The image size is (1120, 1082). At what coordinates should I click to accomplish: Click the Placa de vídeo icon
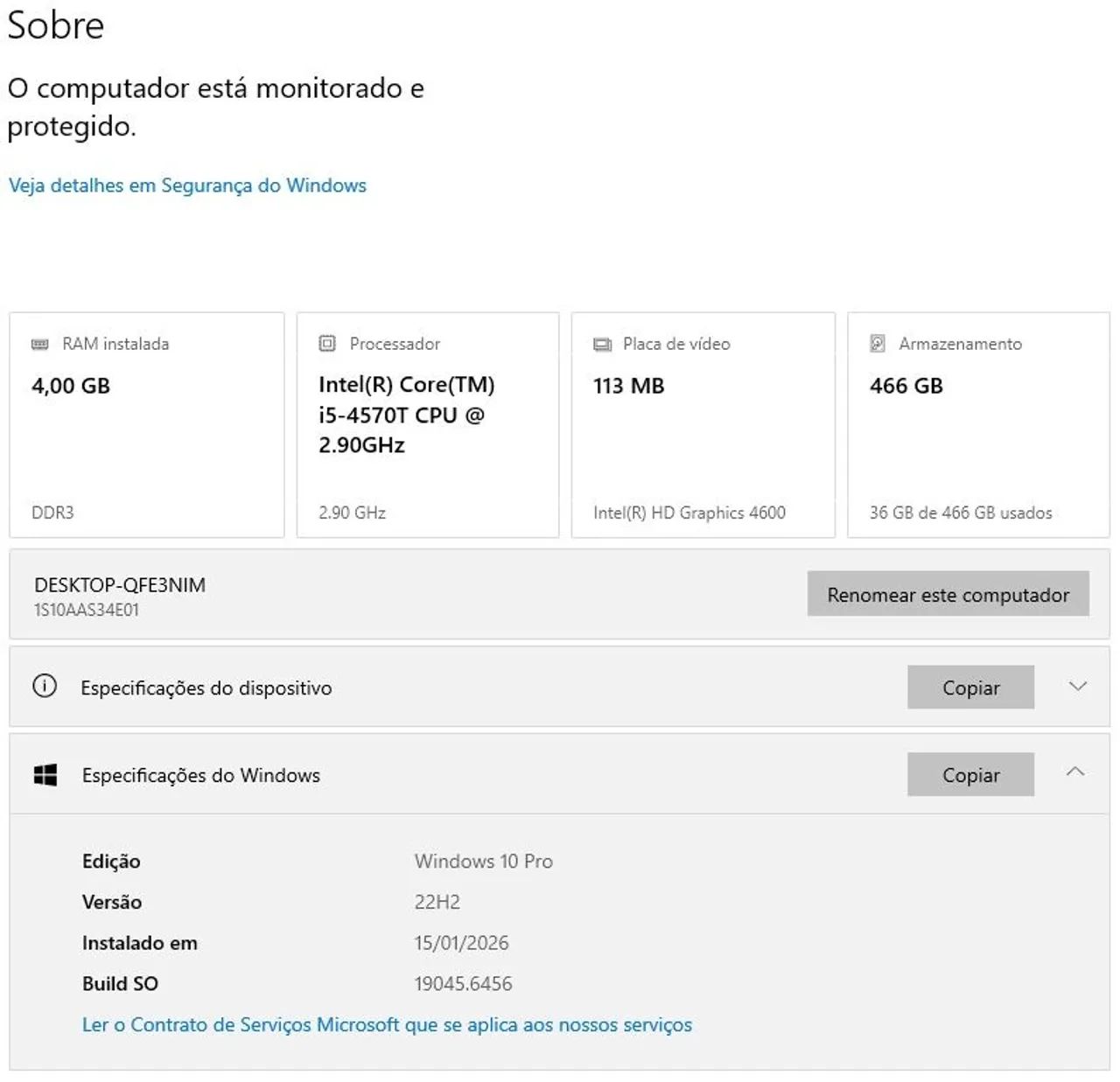[603, 345]
